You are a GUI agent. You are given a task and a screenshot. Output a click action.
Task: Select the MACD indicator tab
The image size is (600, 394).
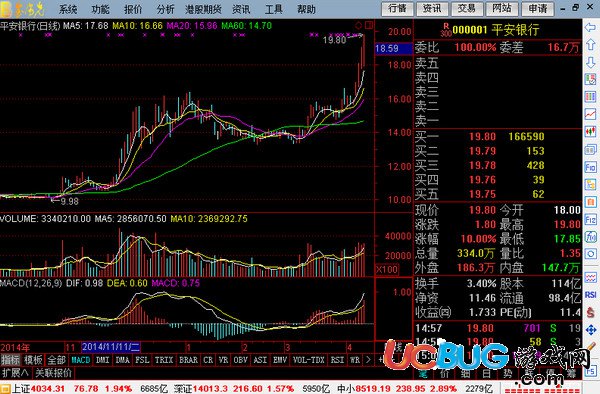coord(81,360)
